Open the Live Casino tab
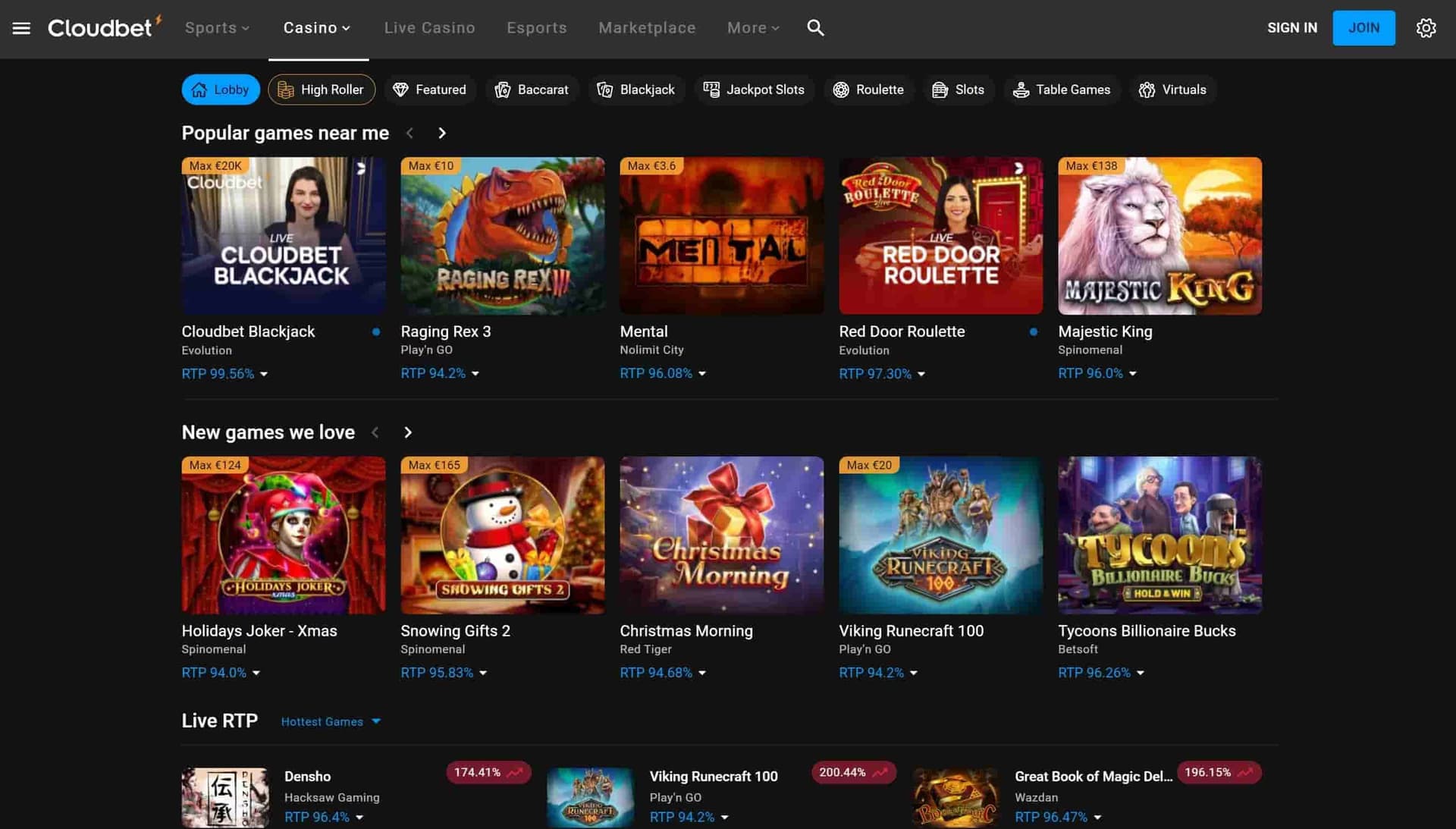 tap(429, 27)
